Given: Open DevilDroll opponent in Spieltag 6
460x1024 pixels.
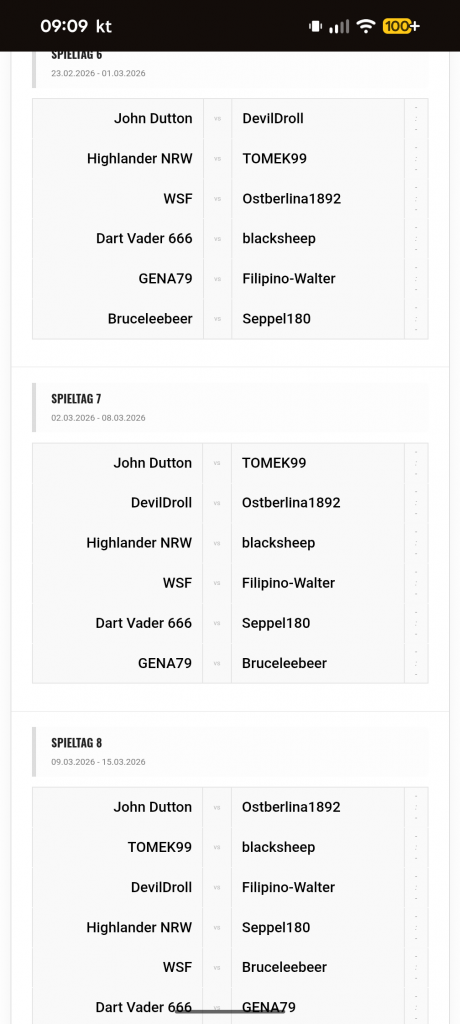Looking at the screenshot, I should (x=273, y=118).
